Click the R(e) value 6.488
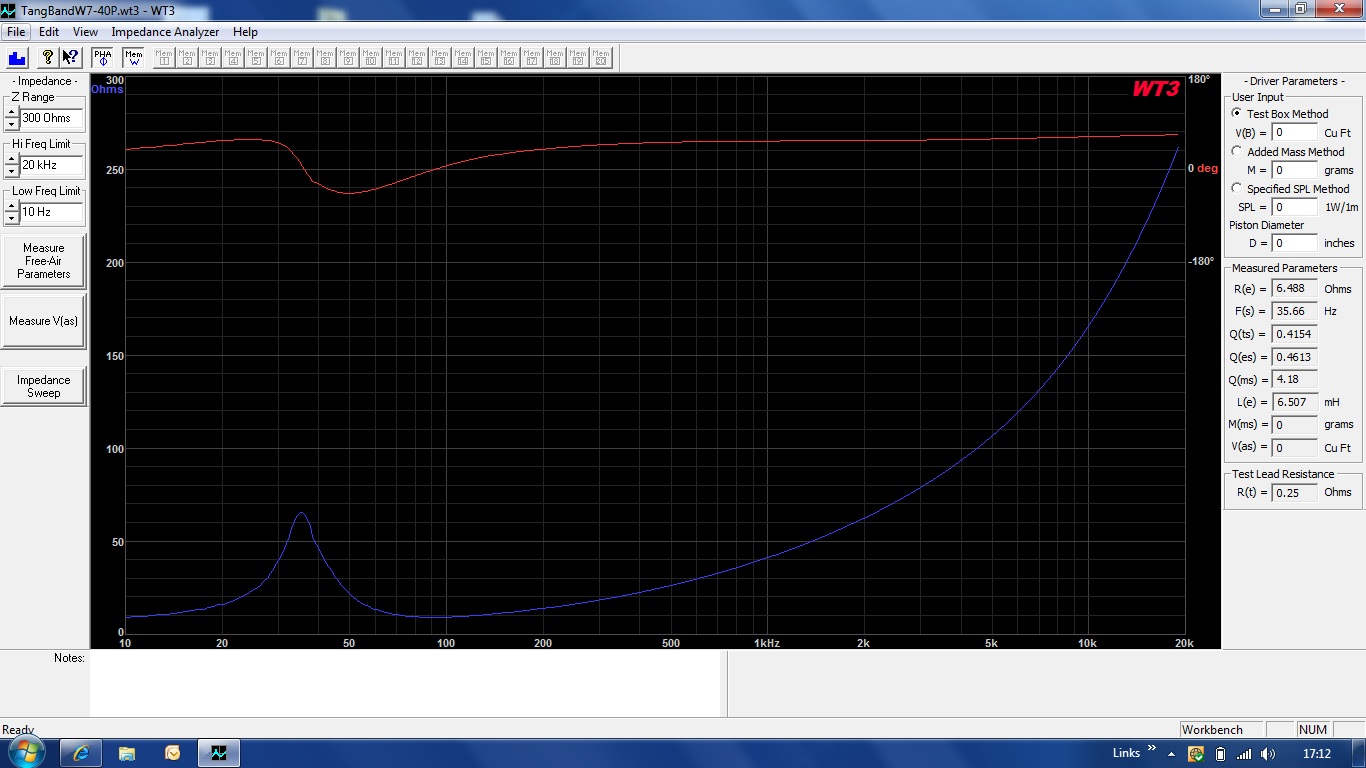This screenshot has height=768, width=1366. [1295, 289]
